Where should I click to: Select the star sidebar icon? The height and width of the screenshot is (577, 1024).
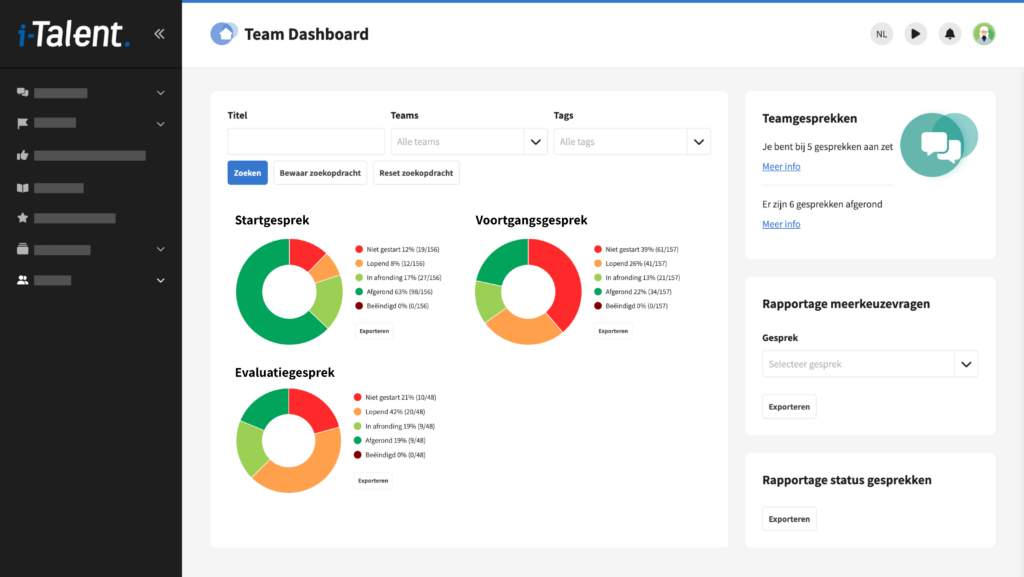tap(23, 218)
